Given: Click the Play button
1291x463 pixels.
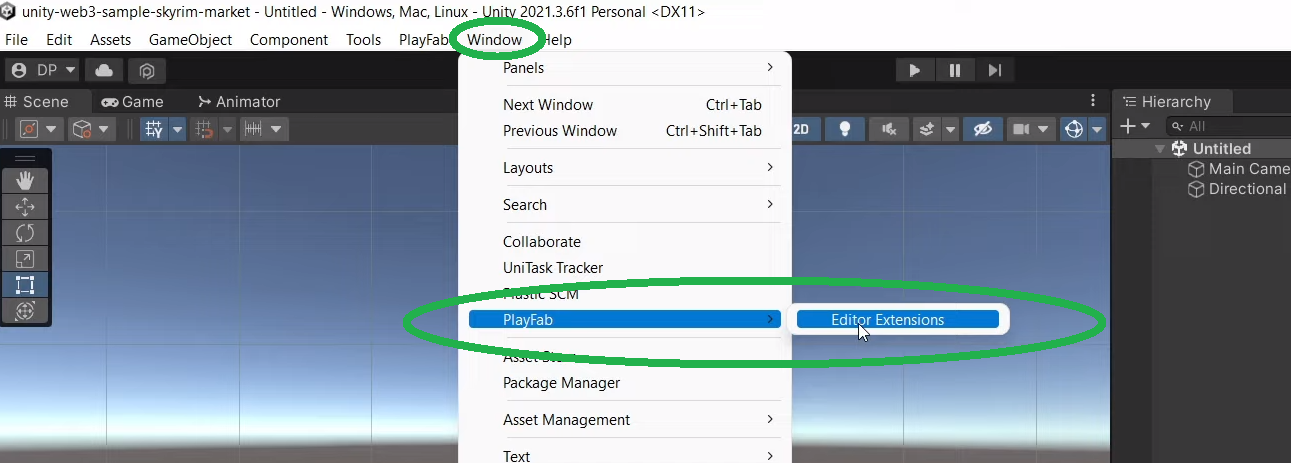Looking at the screenshot, I should click(x=914, y=70).
